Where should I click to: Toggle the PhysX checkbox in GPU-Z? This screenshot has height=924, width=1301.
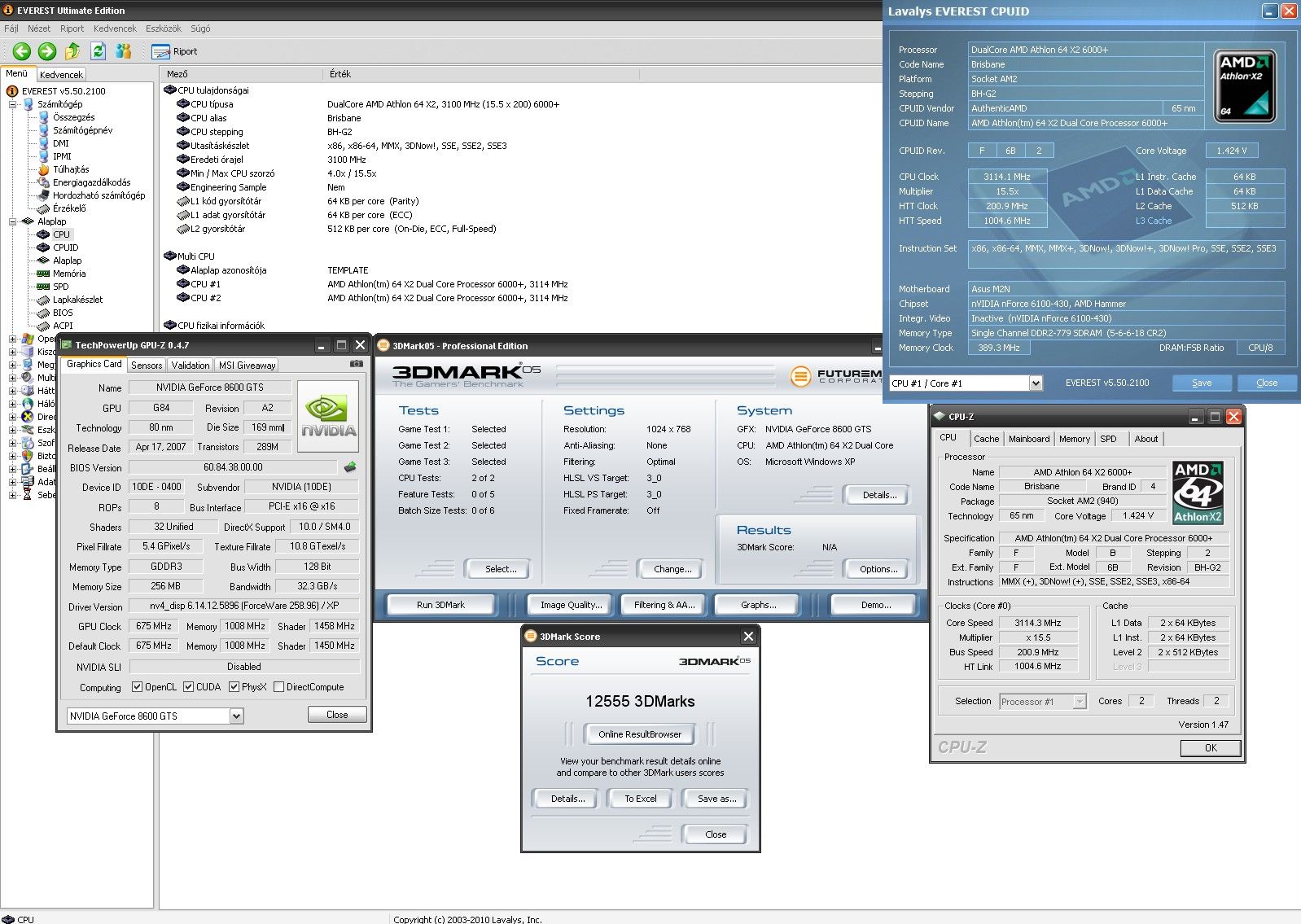click(234, 687)
